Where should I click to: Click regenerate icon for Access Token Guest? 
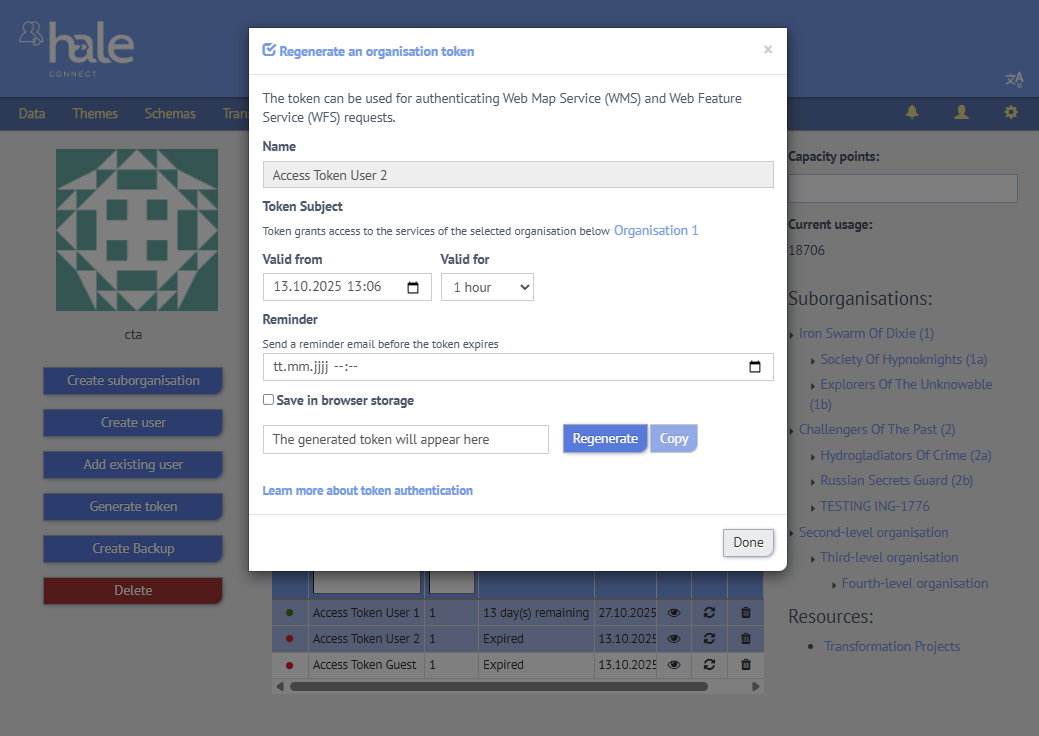tap(709, 665)
